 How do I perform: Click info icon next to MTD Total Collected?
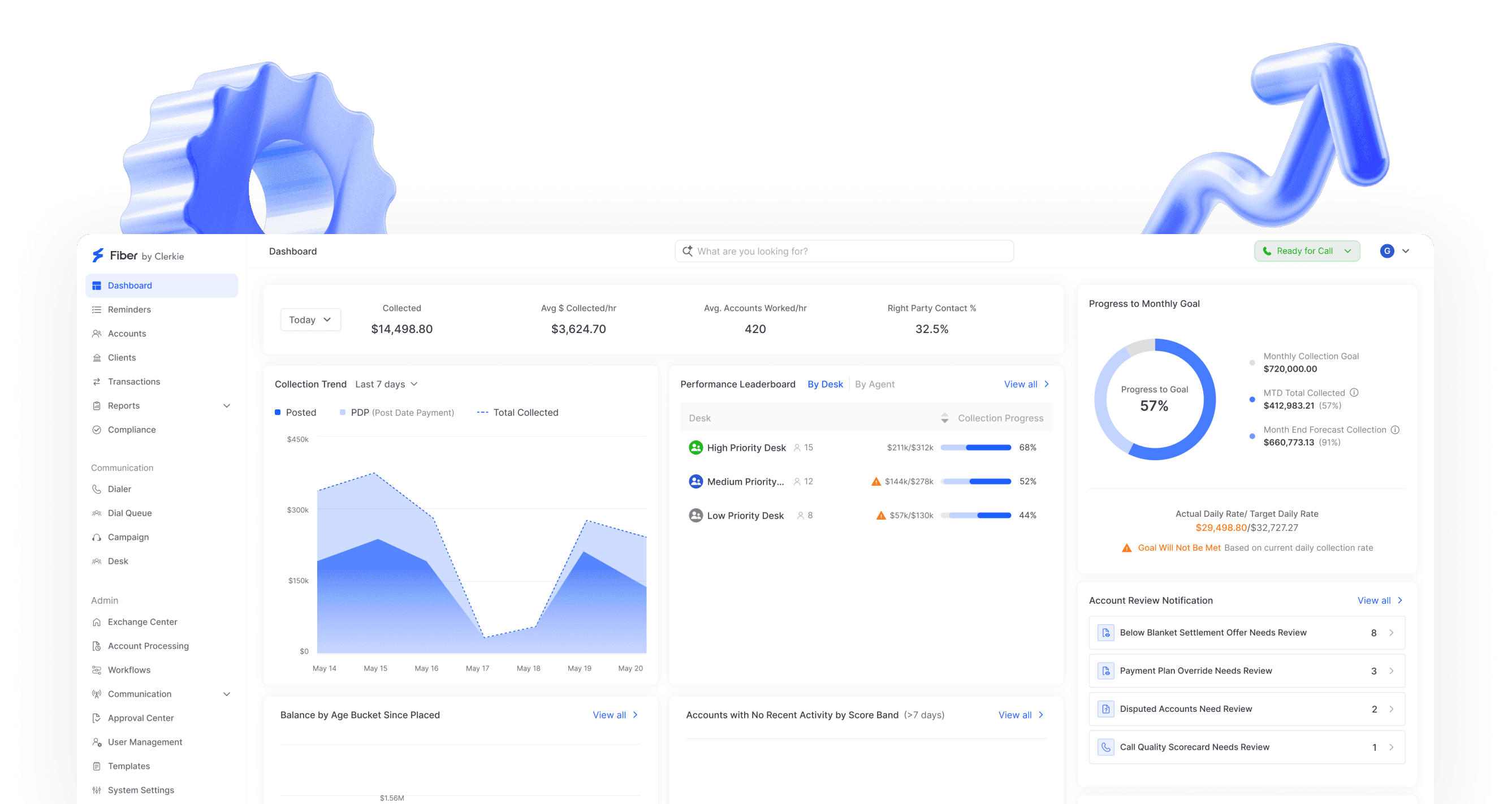click(x=1354, y=392)
